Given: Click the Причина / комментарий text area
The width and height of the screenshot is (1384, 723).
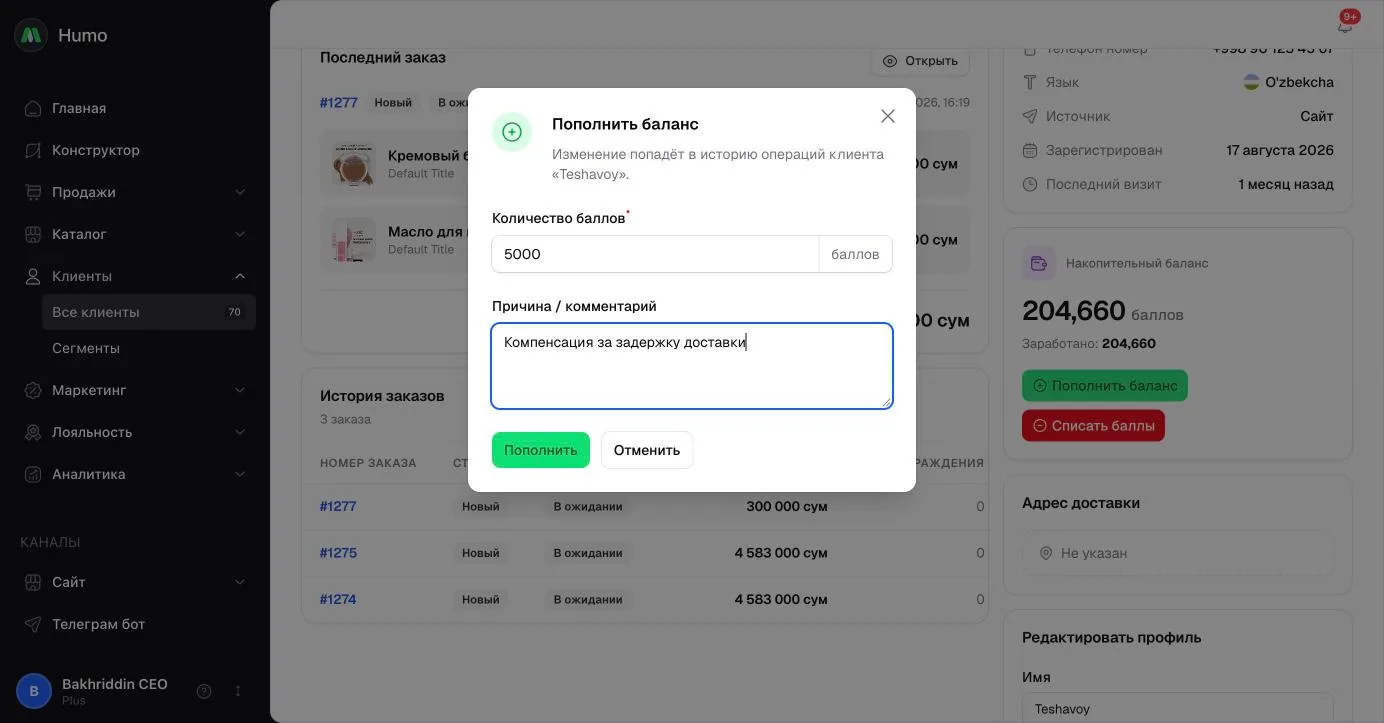Looking at the screenshot, I should [x=692, y=366].
